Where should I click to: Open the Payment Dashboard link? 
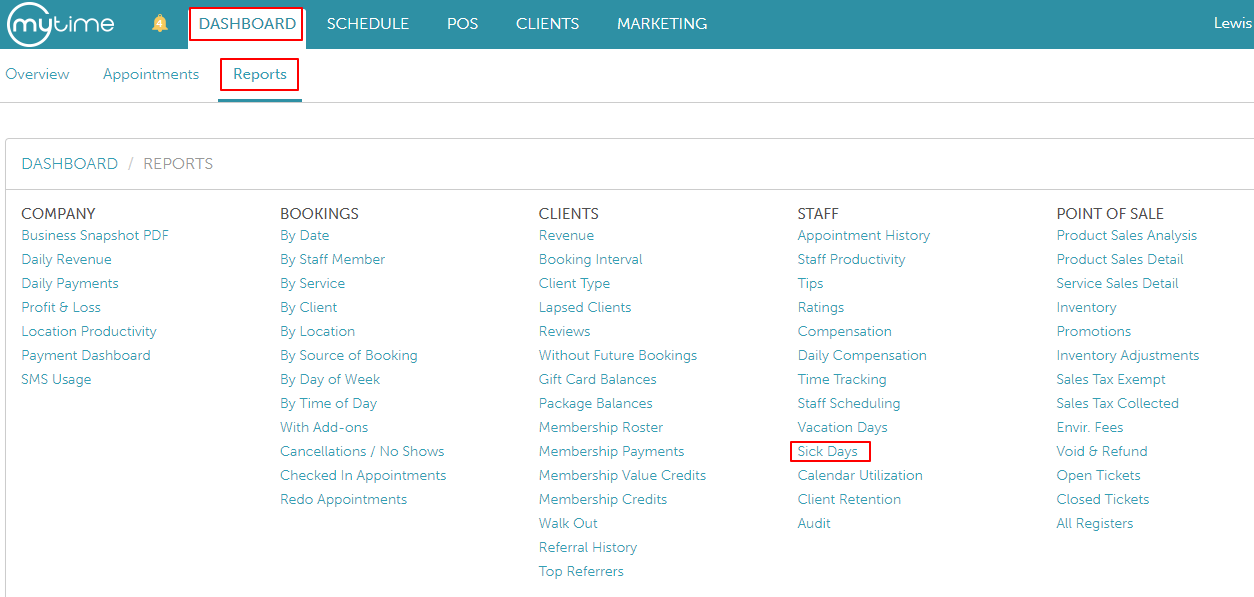86,356
